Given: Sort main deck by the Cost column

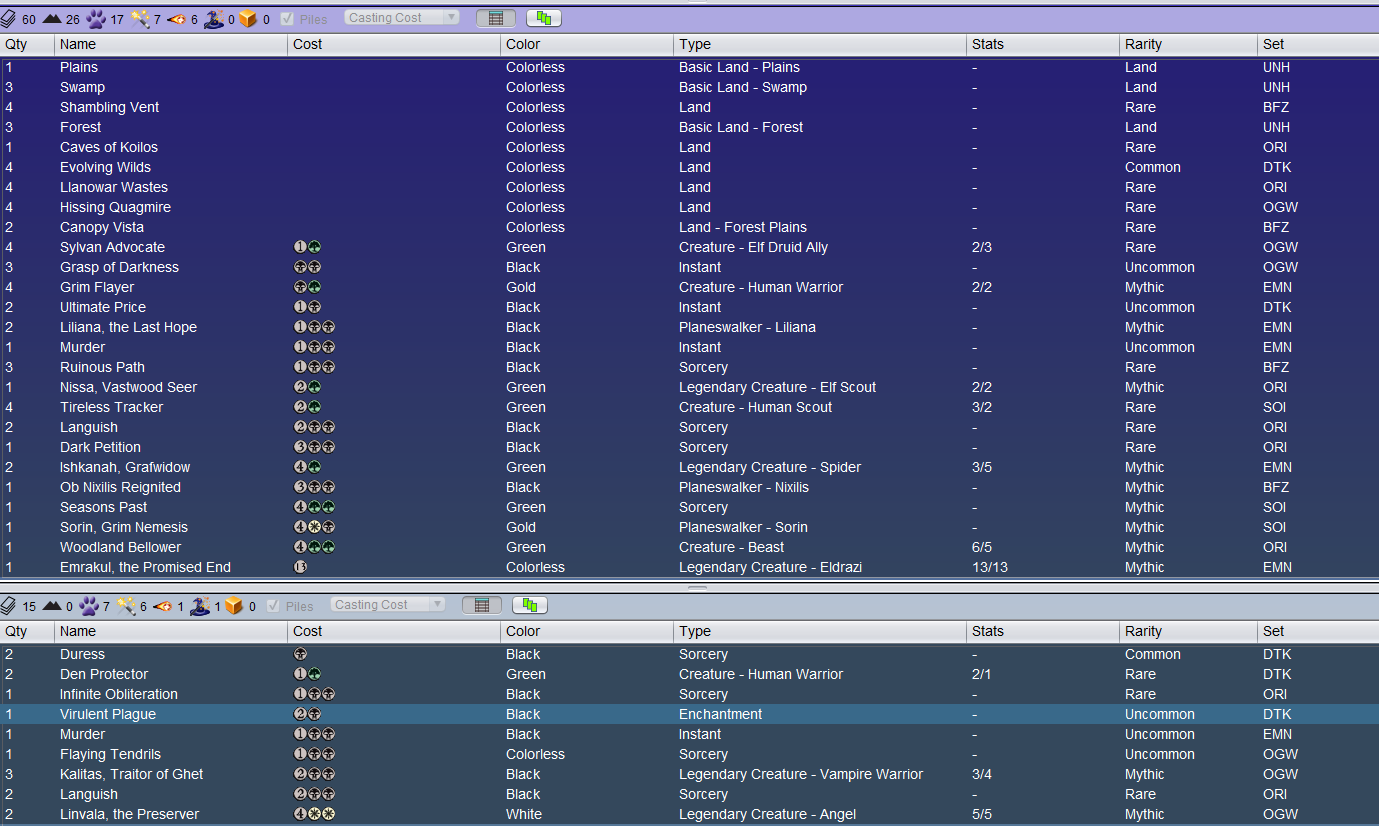Looking at the screenshot, I should [394, 44].
